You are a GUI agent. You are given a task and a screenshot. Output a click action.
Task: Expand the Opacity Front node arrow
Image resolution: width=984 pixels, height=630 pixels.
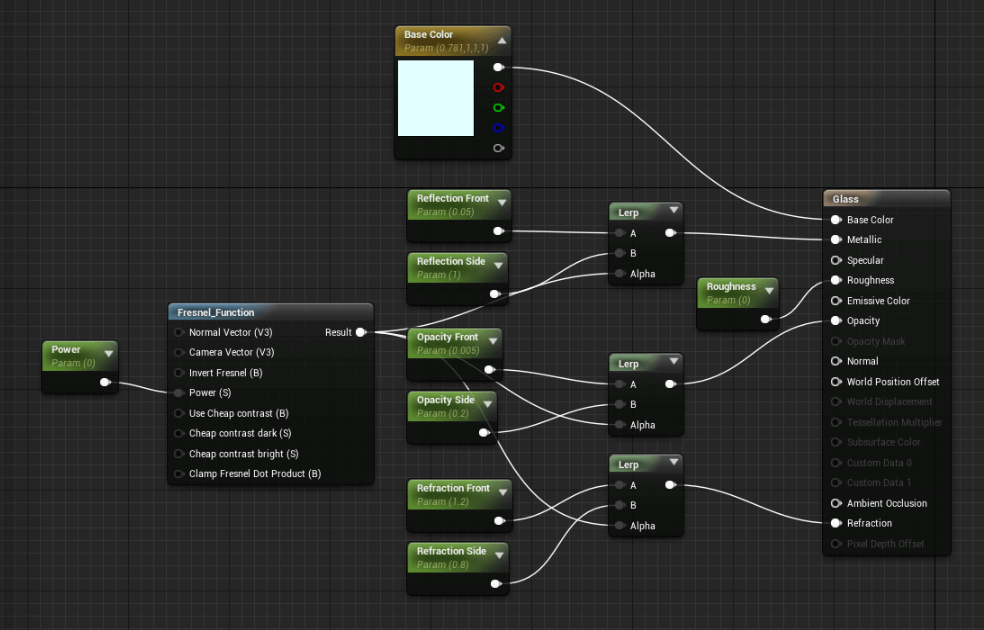[493, 341]
